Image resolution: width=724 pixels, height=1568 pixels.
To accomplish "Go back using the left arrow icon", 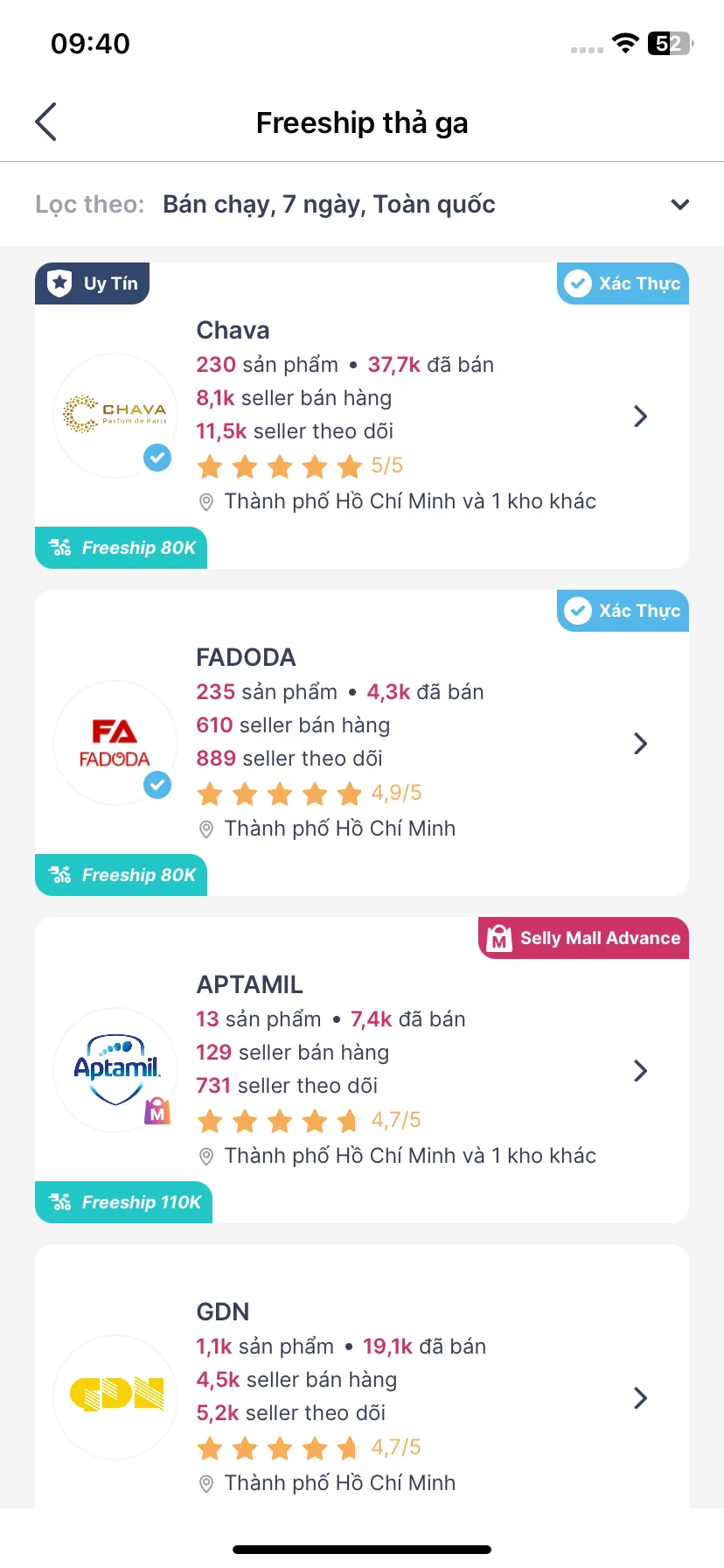I will click(x=45, y=122).
